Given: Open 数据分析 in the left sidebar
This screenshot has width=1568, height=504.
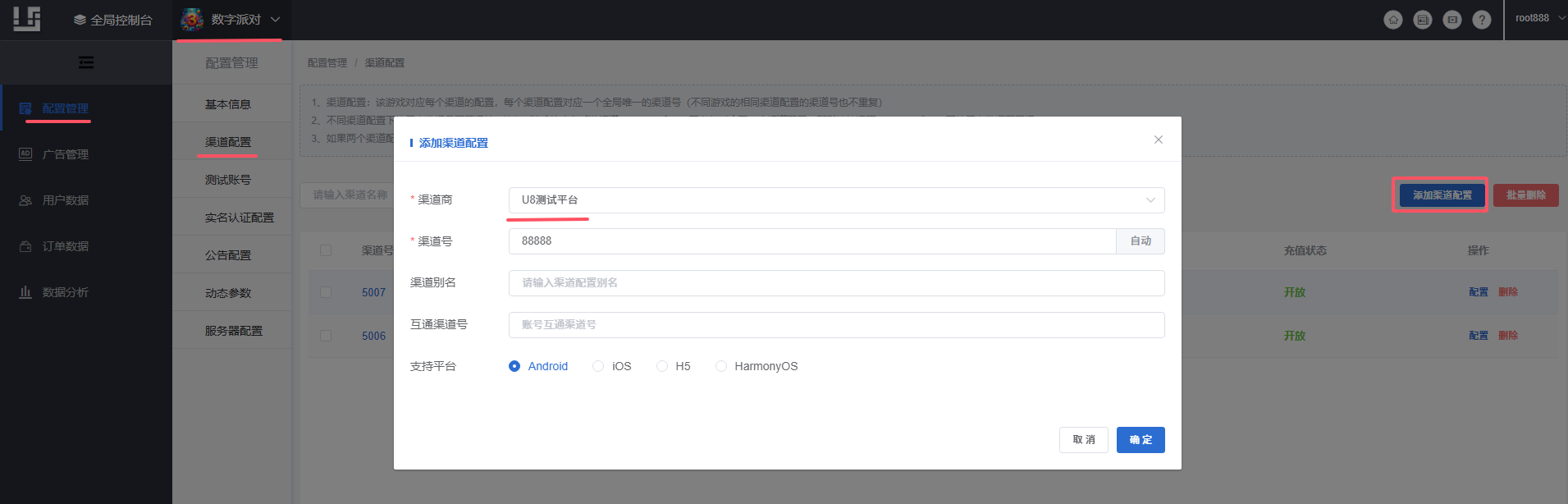Looking at the screenshot, I should pyautogui.click(x=66, y=292).
